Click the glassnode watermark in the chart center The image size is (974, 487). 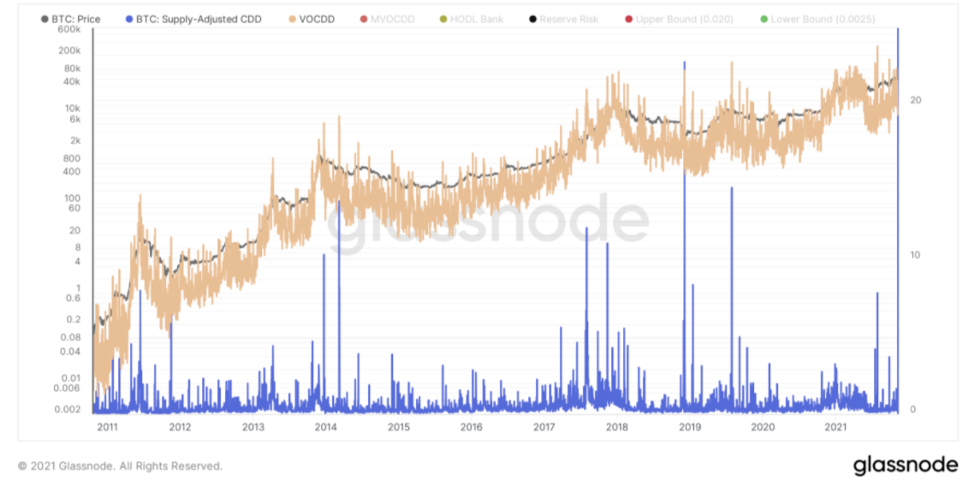pyautogui.click(x=488, y=225)
